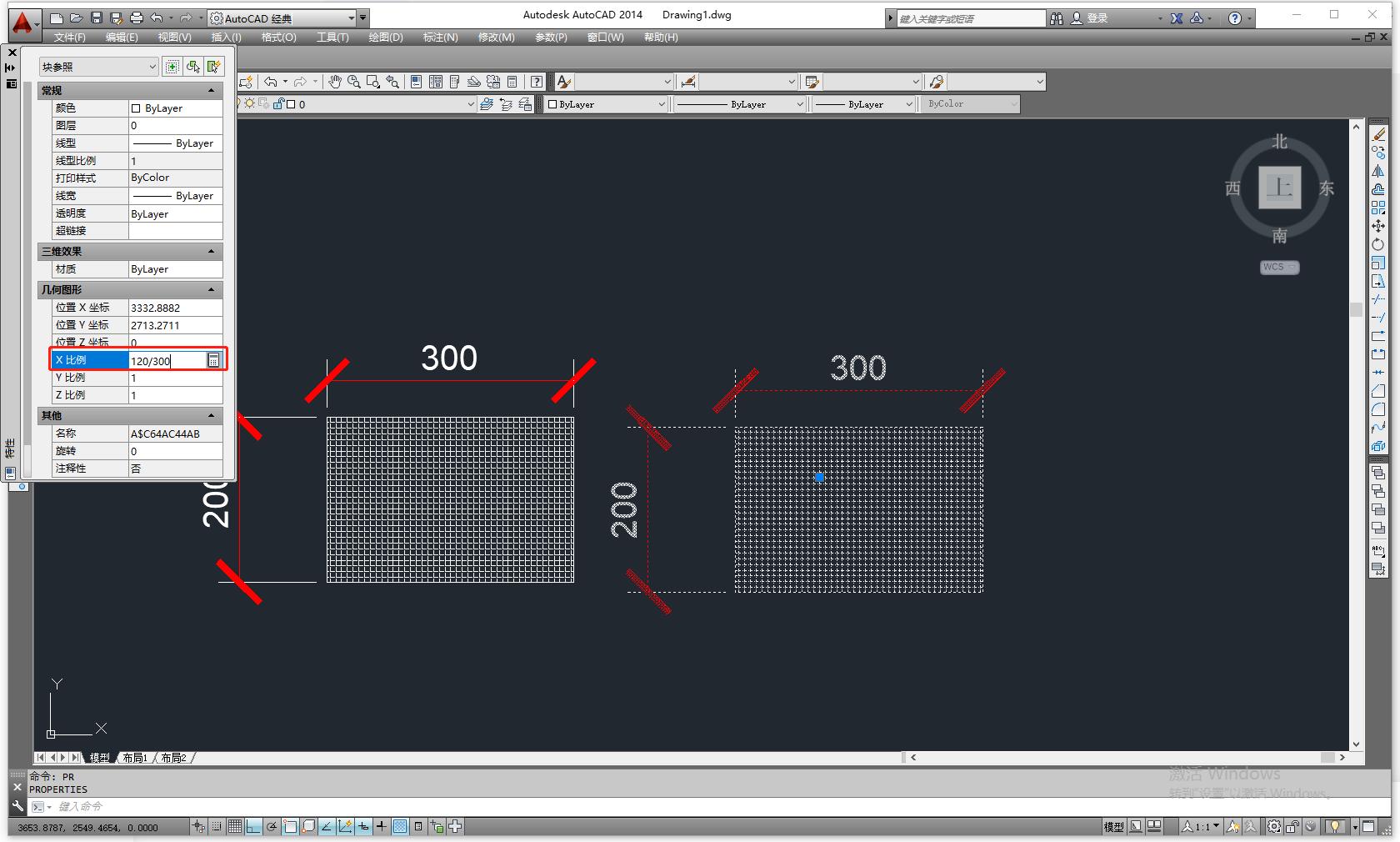Click the Zoom Realtime magnifier icon
The image size is (1400, 842).
pos(354,82)
